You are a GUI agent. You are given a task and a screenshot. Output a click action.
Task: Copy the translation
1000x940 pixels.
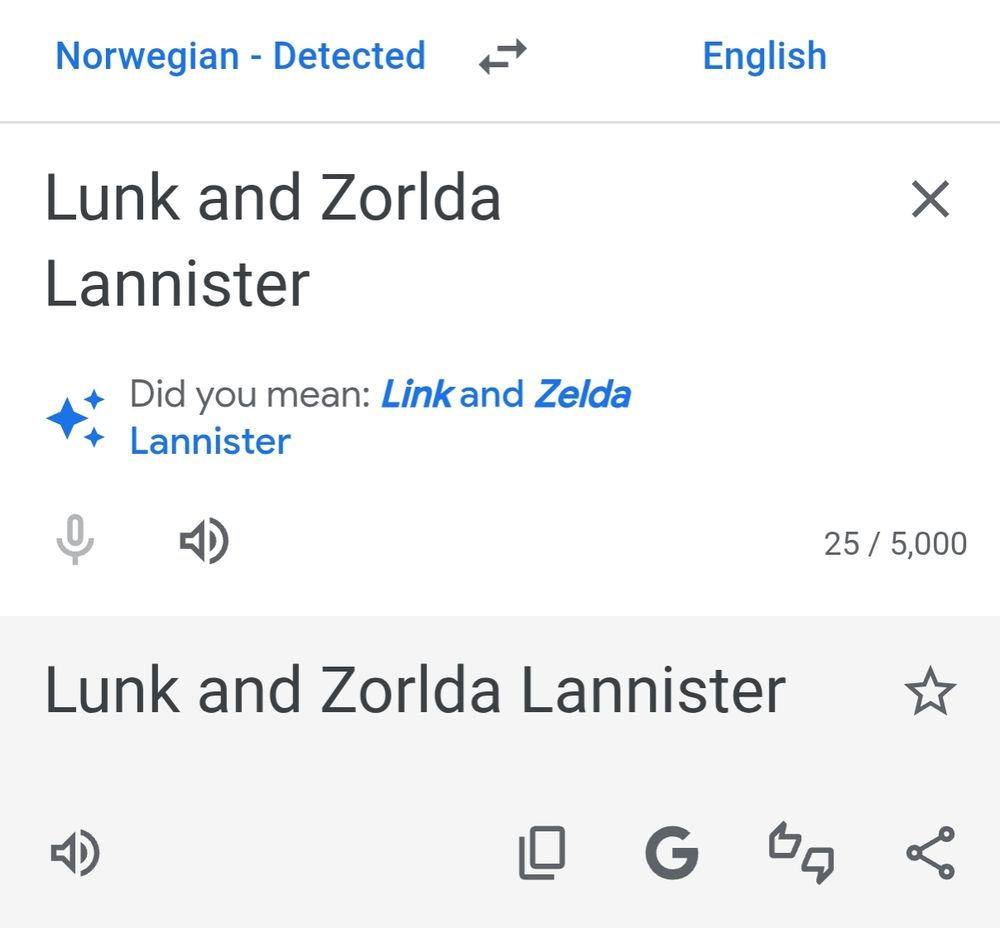click(x=543, y=853)
